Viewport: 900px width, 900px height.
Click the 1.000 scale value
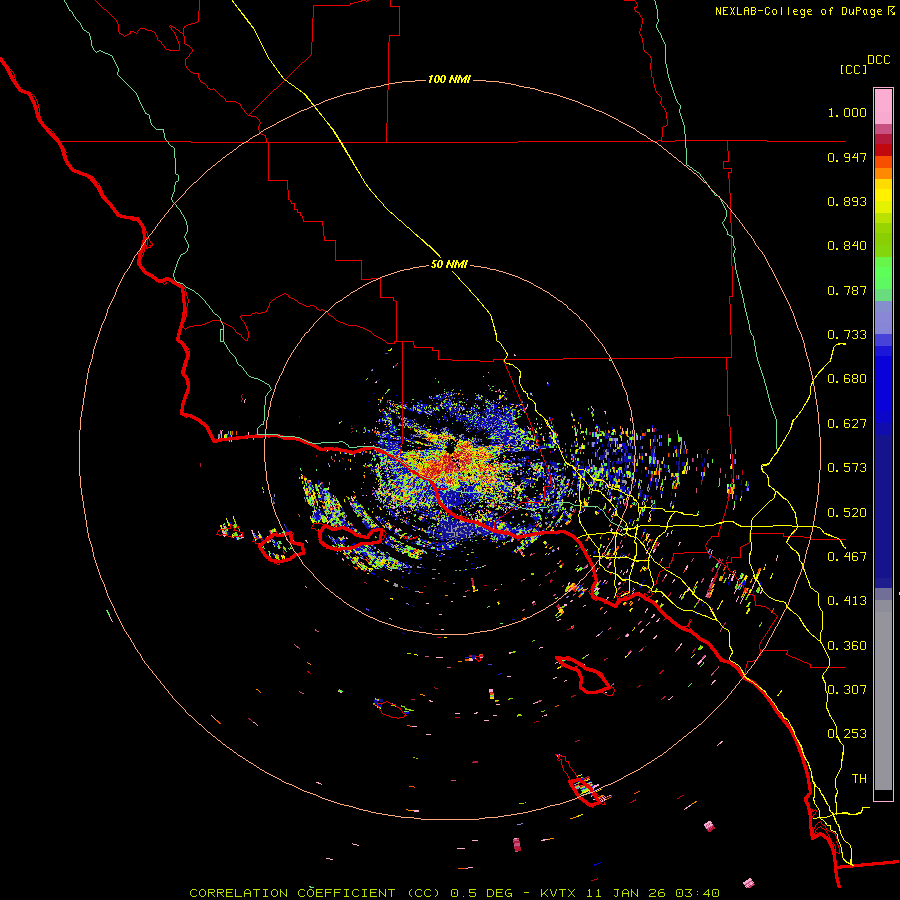click(x=847, y=112)
